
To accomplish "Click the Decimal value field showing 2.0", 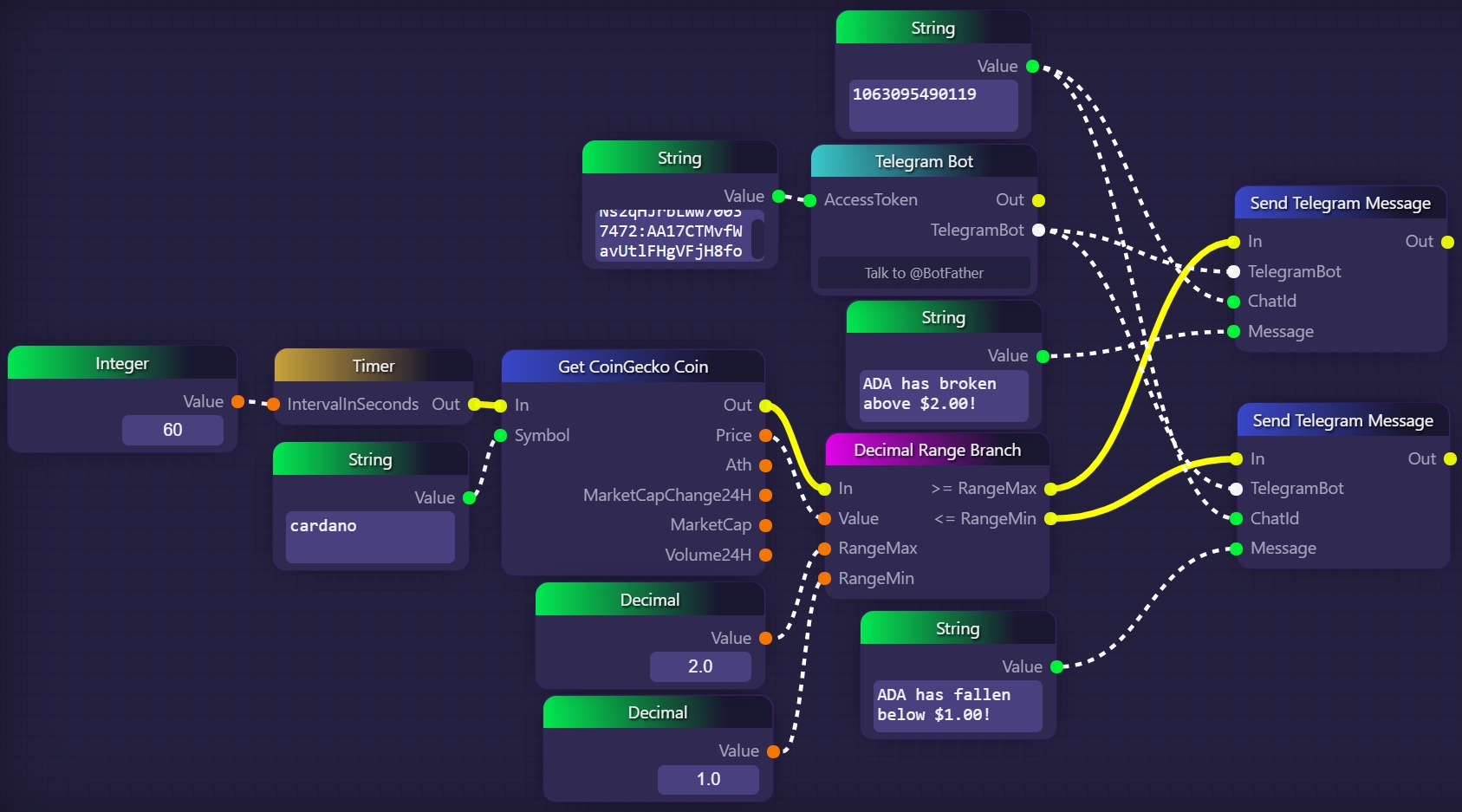I will (700, 666).
